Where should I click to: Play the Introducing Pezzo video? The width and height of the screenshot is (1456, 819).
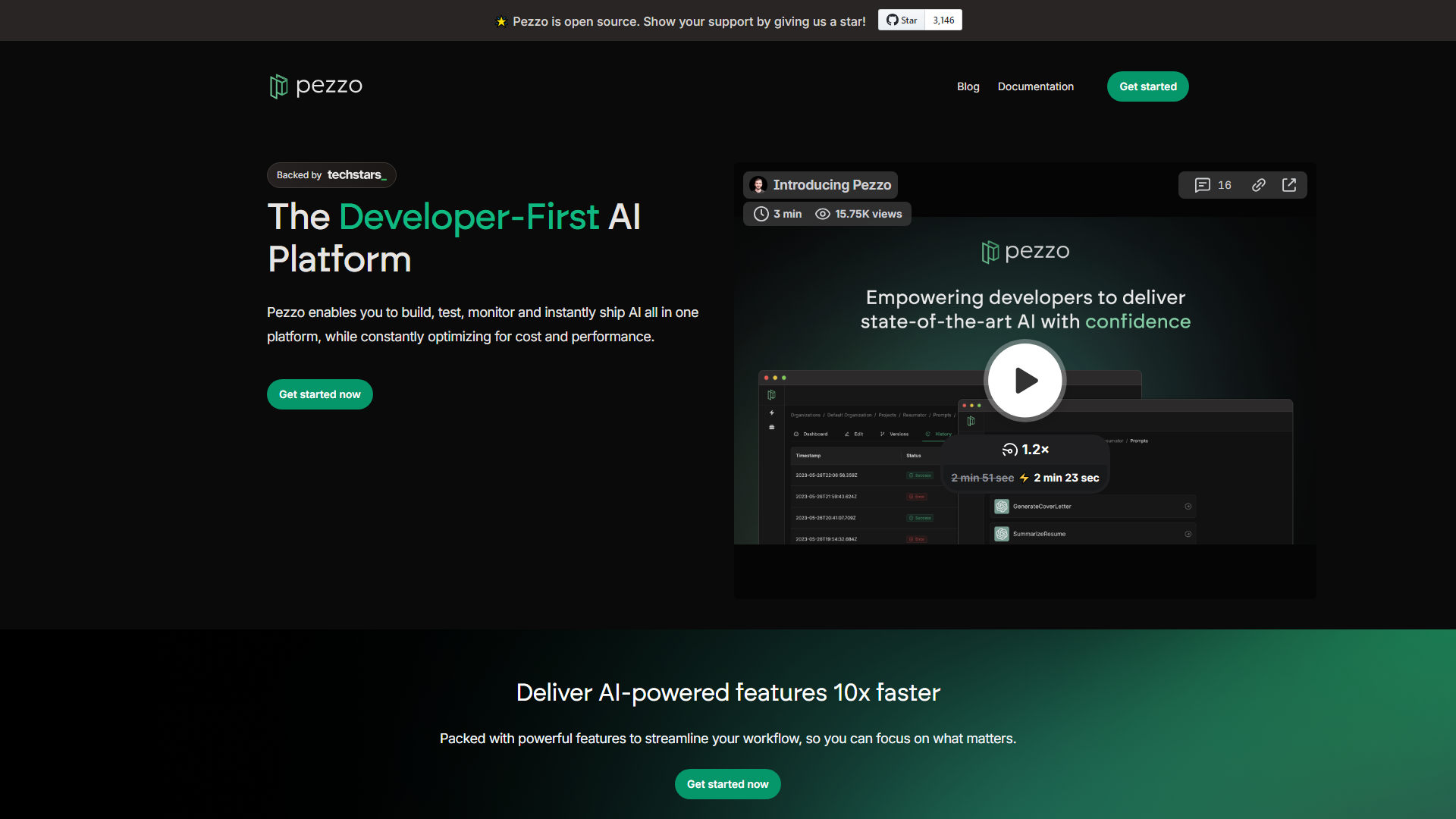click(x=1025, y=380)
